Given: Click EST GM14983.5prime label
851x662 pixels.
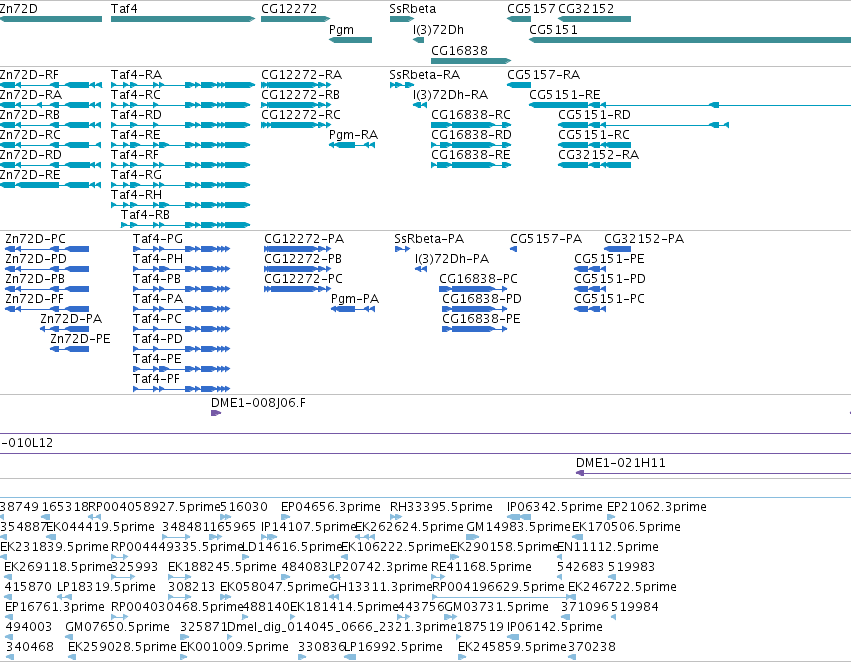Looking at the screenshot, I should point(518,527).
